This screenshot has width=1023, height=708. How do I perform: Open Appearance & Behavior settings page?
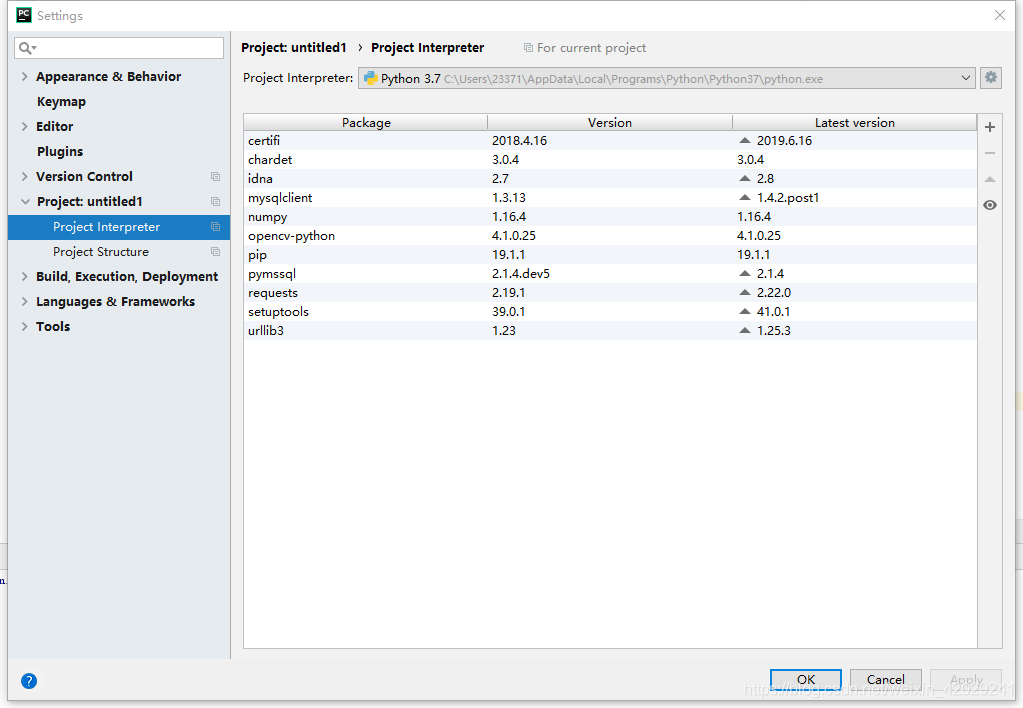108,76
